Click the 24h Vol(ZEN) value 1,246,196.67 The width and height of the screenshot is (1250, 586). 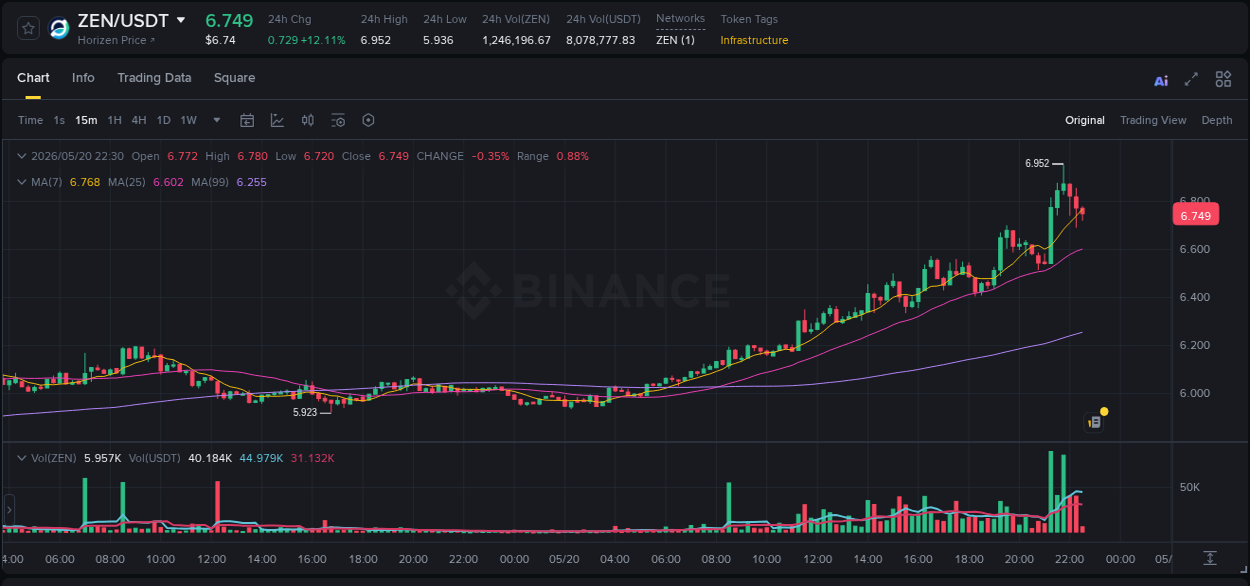tap(516, 40)
